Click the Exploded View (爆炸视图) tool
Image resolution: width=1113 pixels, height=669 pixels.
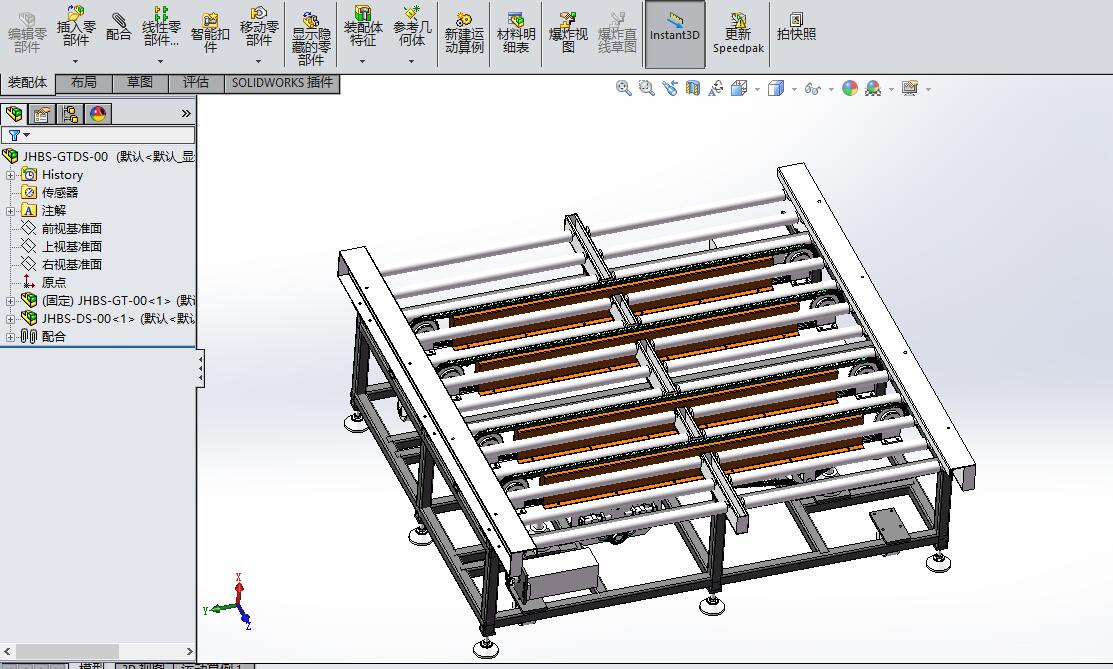568,33
